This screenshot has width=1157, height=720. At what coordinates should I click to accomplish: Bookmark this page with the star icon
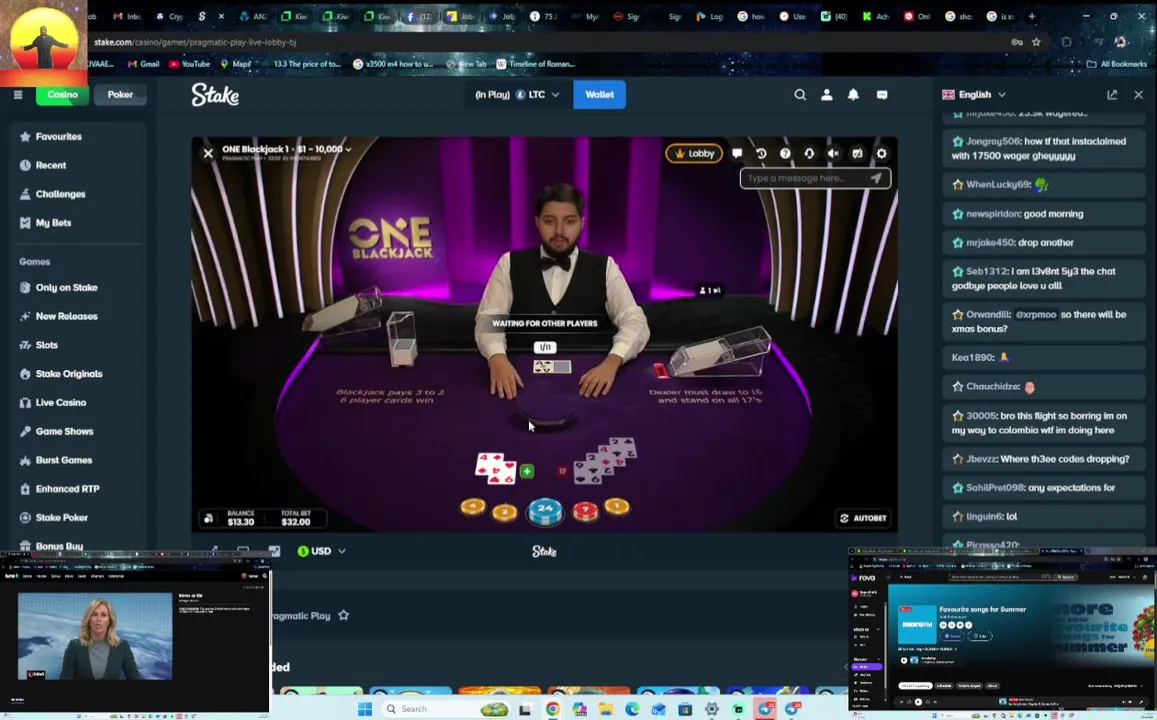coord(1036,42)
